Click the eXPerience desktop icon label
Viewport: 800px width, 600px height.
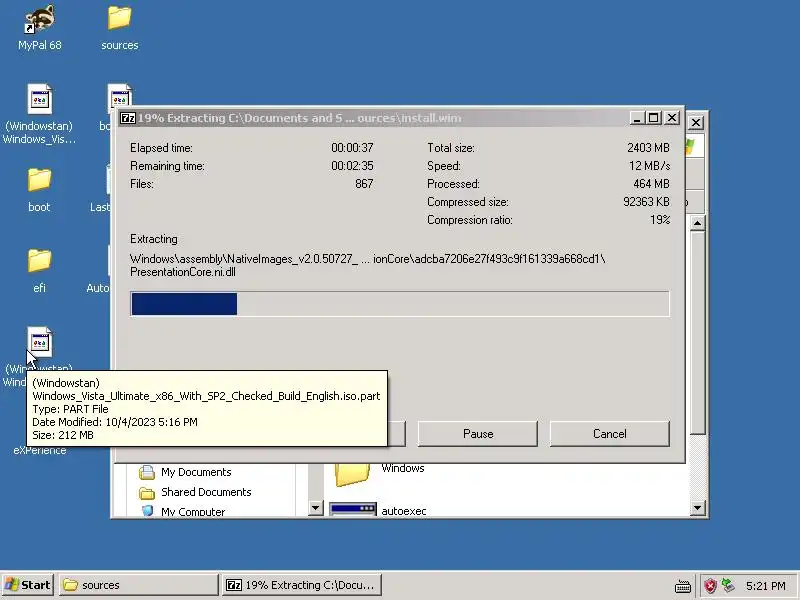click(39, 451)
